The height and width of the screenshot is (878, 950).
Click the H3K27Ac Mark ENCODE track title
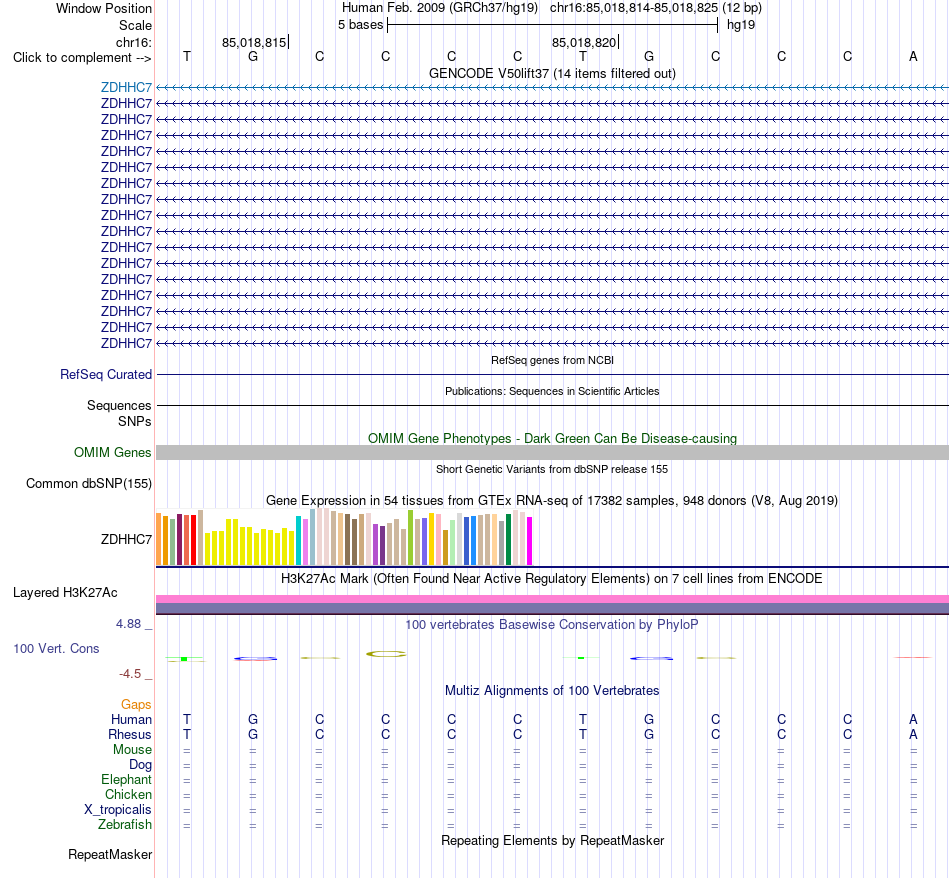[x=552, y=578]
